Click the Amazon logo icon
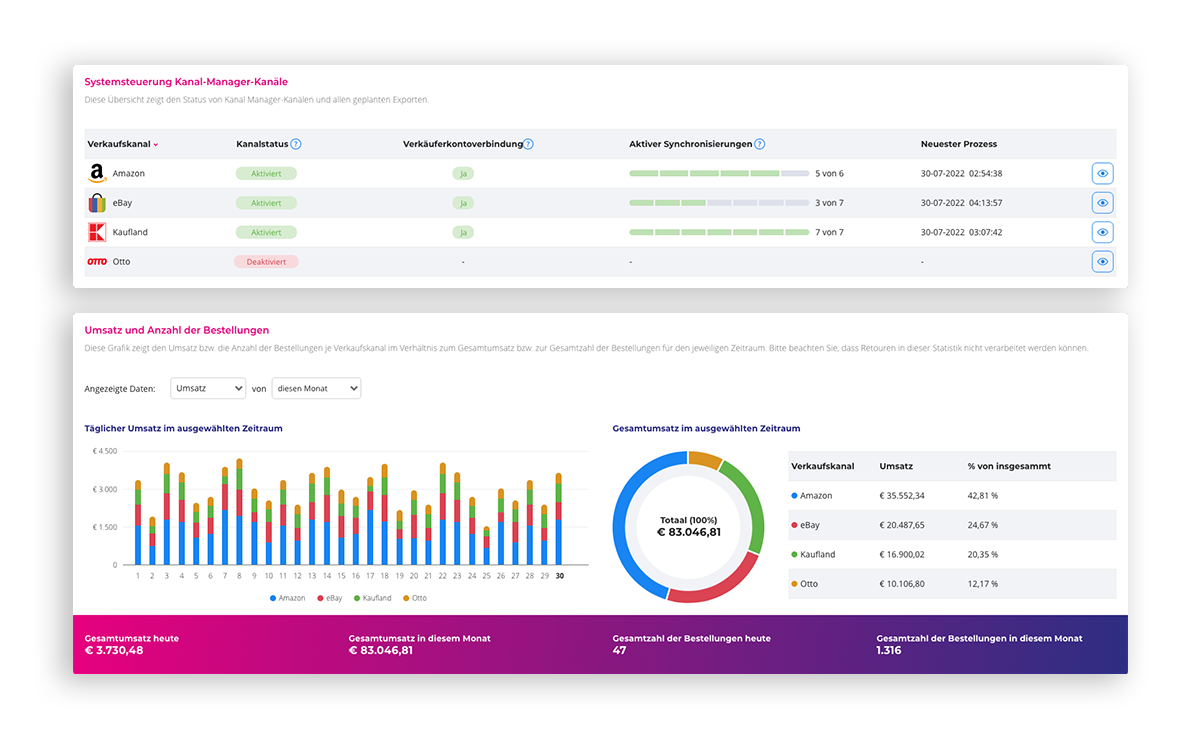Image resolution: width=1200 pixels, height=750 pixels. (97, 174)
